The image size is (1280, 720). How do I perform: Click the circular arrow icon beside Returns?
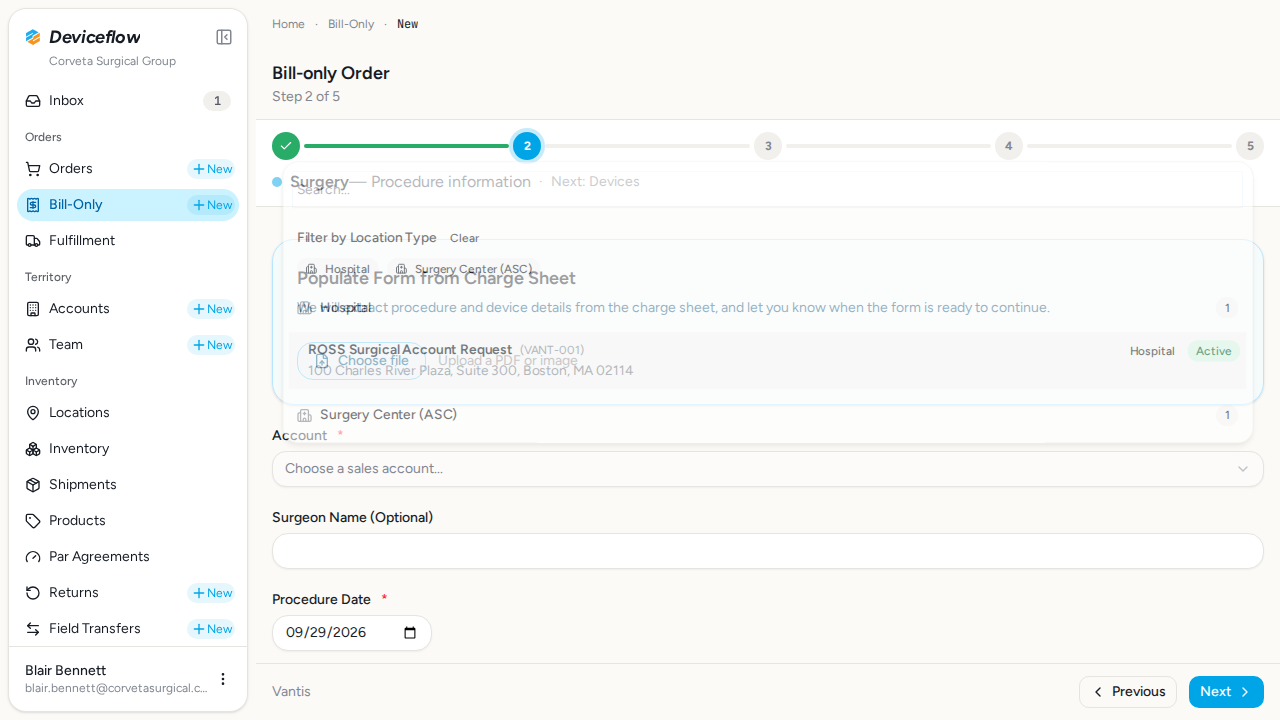tap(33, 593)
